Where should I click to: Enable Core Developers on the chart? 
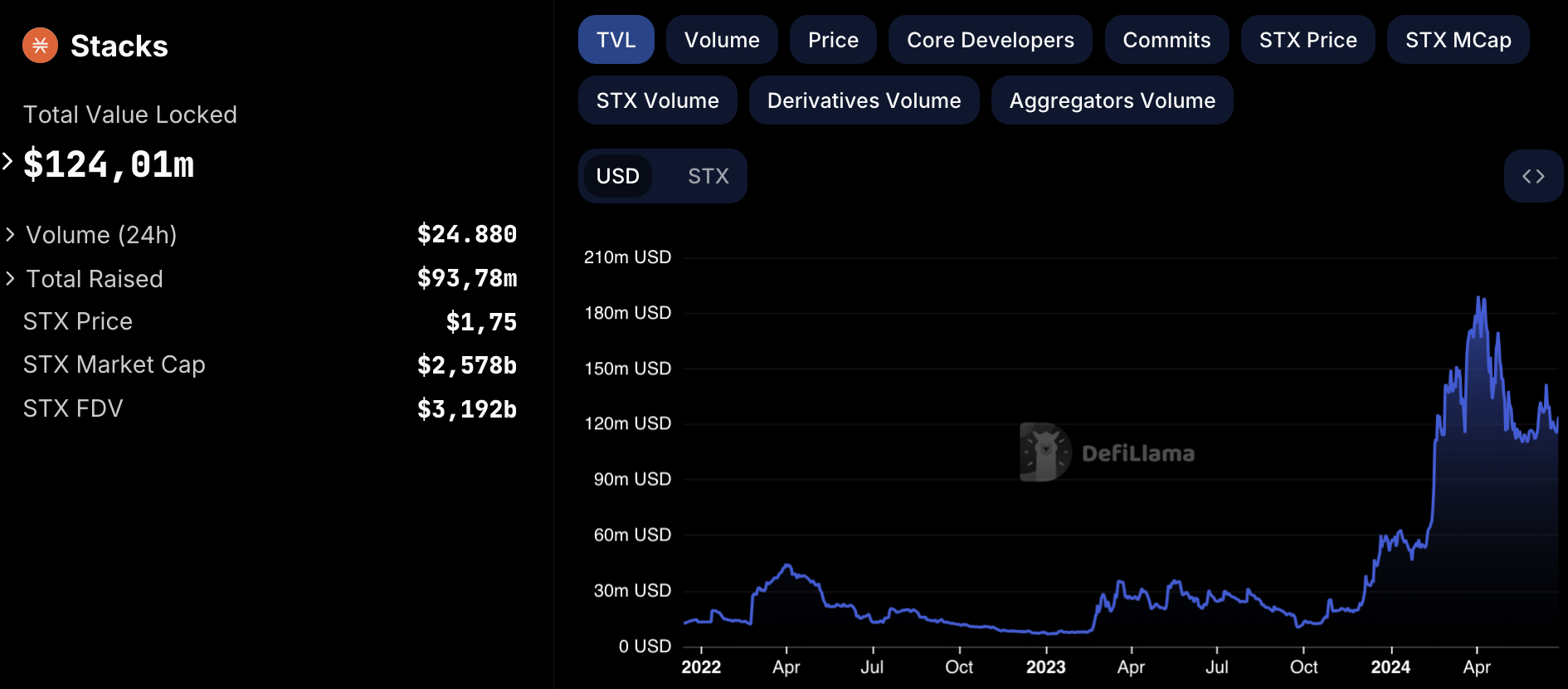coord(991,40)
